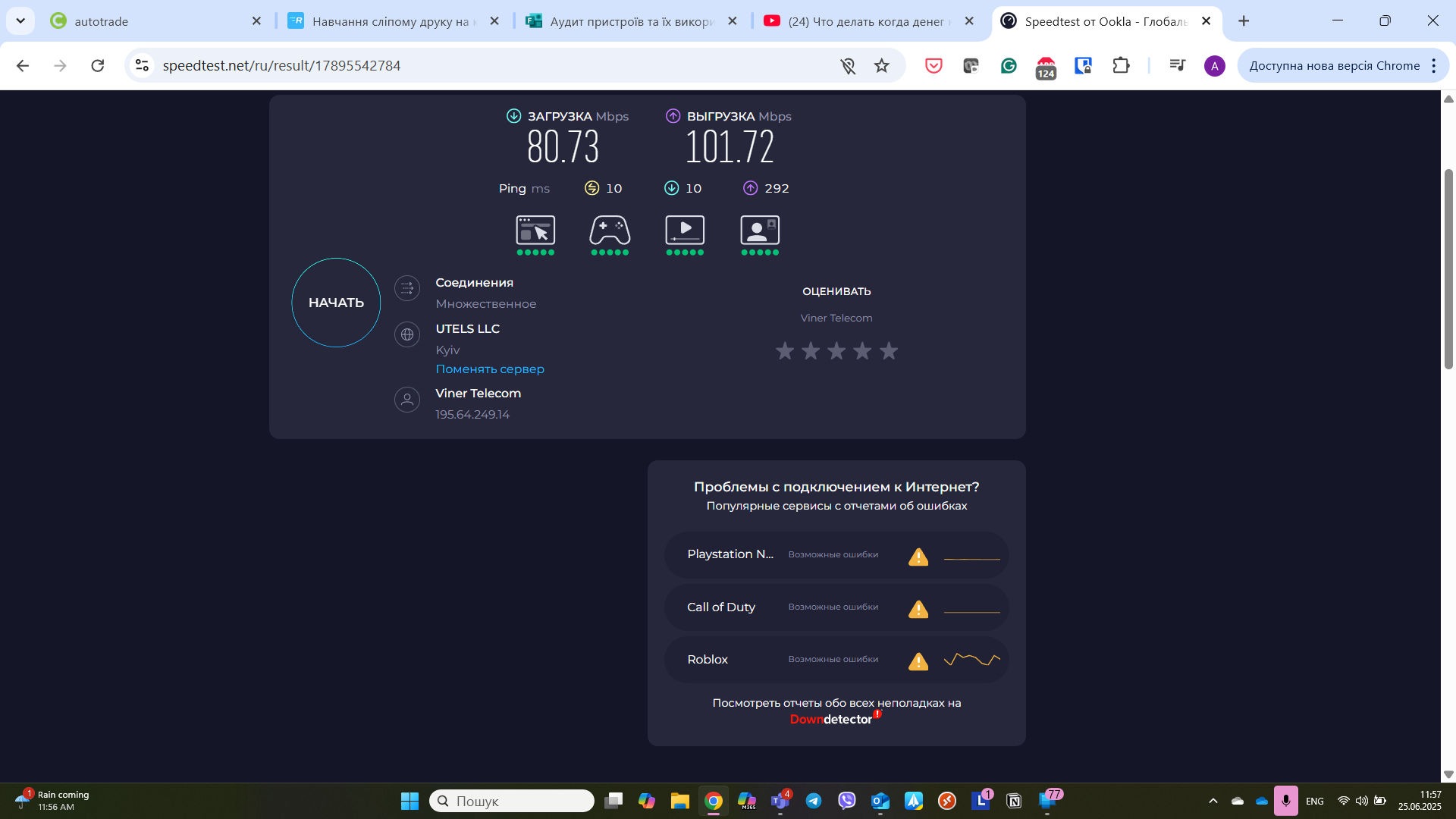1456x819 pixels.
Task: Click the taskbar Пошук search box
Action: coord(512,801)
